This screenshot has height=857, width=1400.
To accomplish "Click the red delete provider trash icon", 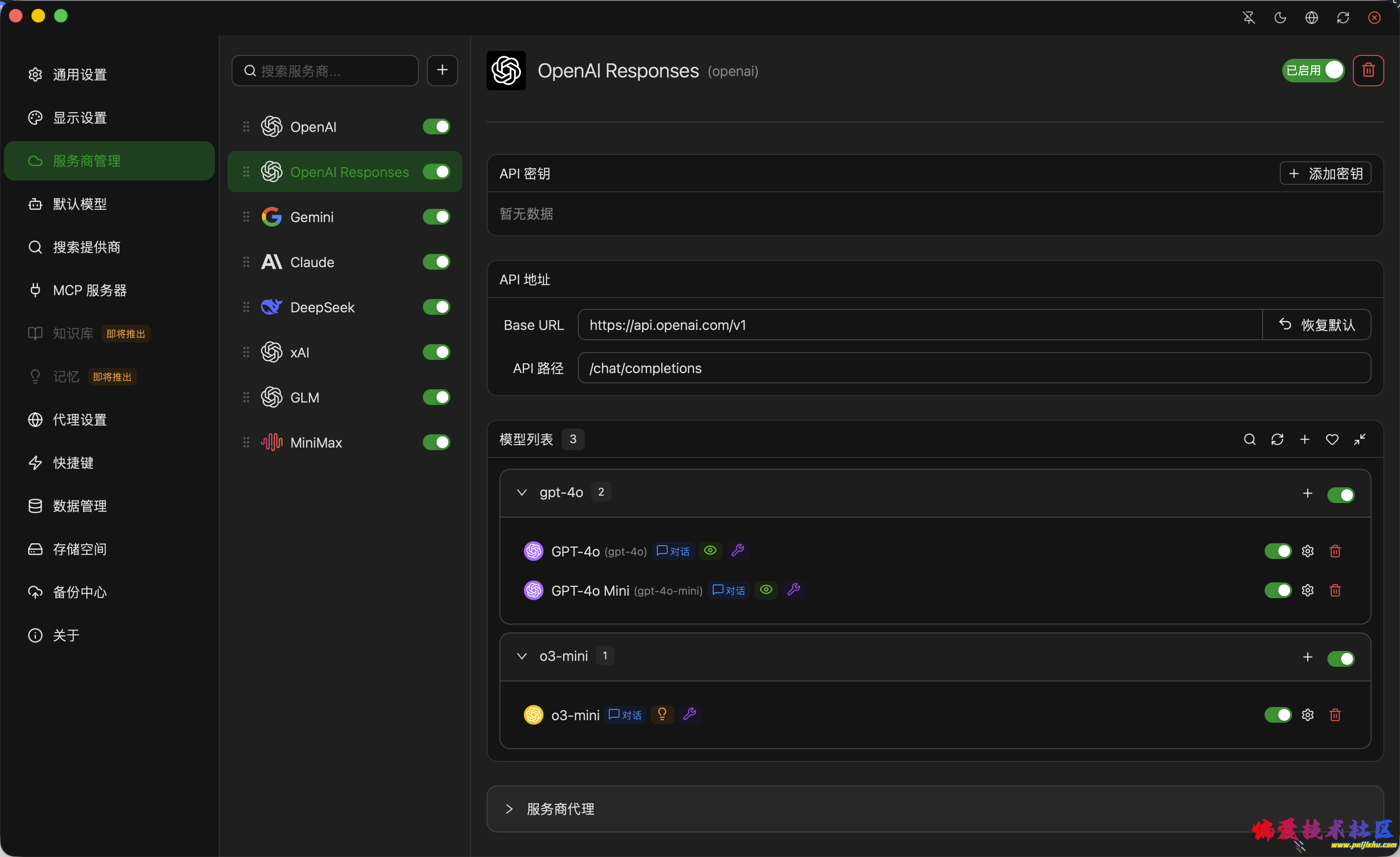I will (1368, 71).
